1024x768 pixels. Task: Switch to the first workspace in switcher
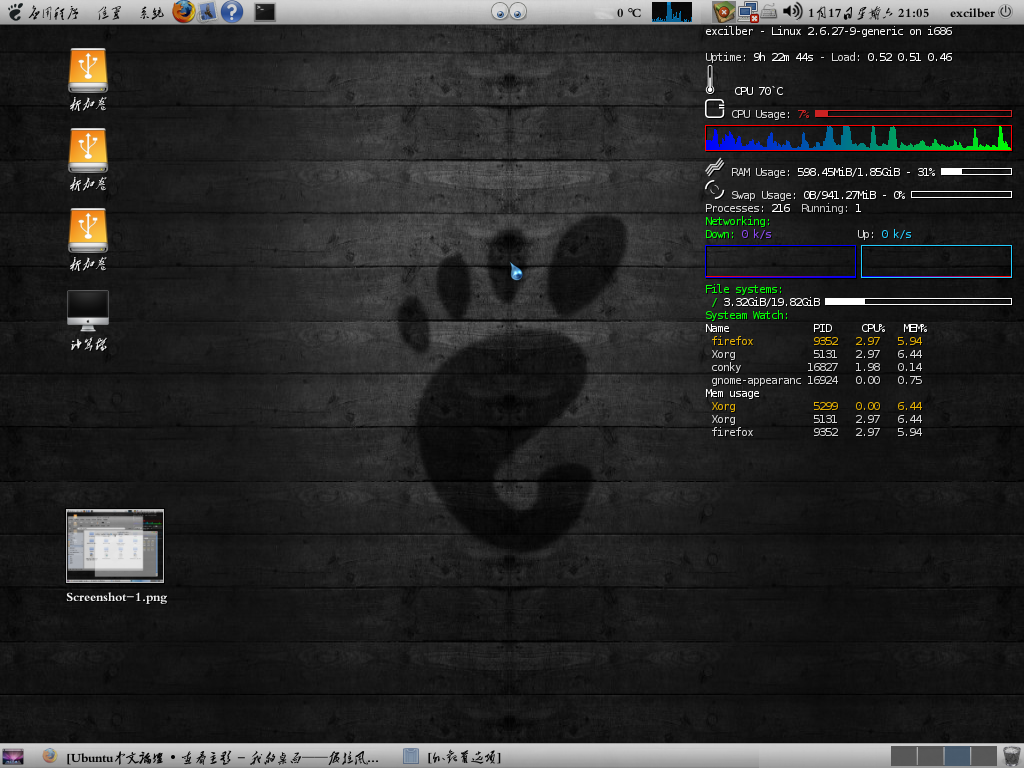coord(904,756)
